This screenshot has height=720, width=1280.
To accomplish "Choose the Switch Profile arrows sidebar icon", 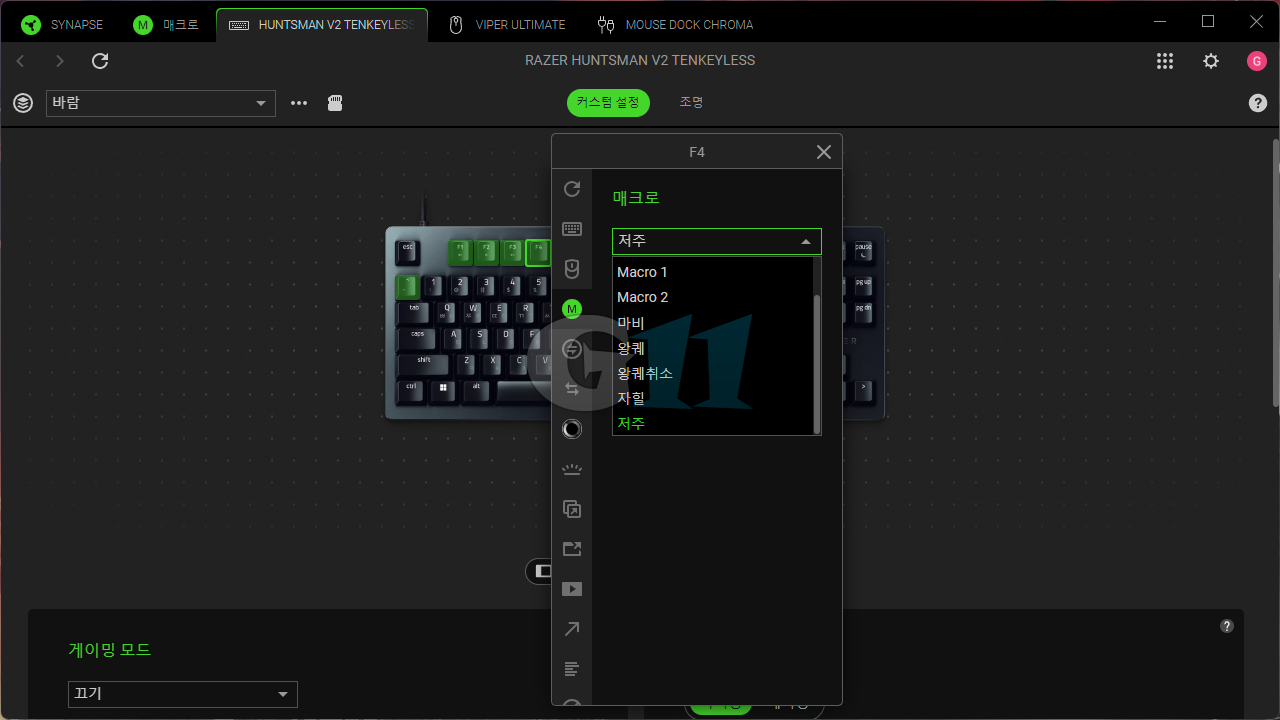I will pyautogui.click(x=572, y=389).
